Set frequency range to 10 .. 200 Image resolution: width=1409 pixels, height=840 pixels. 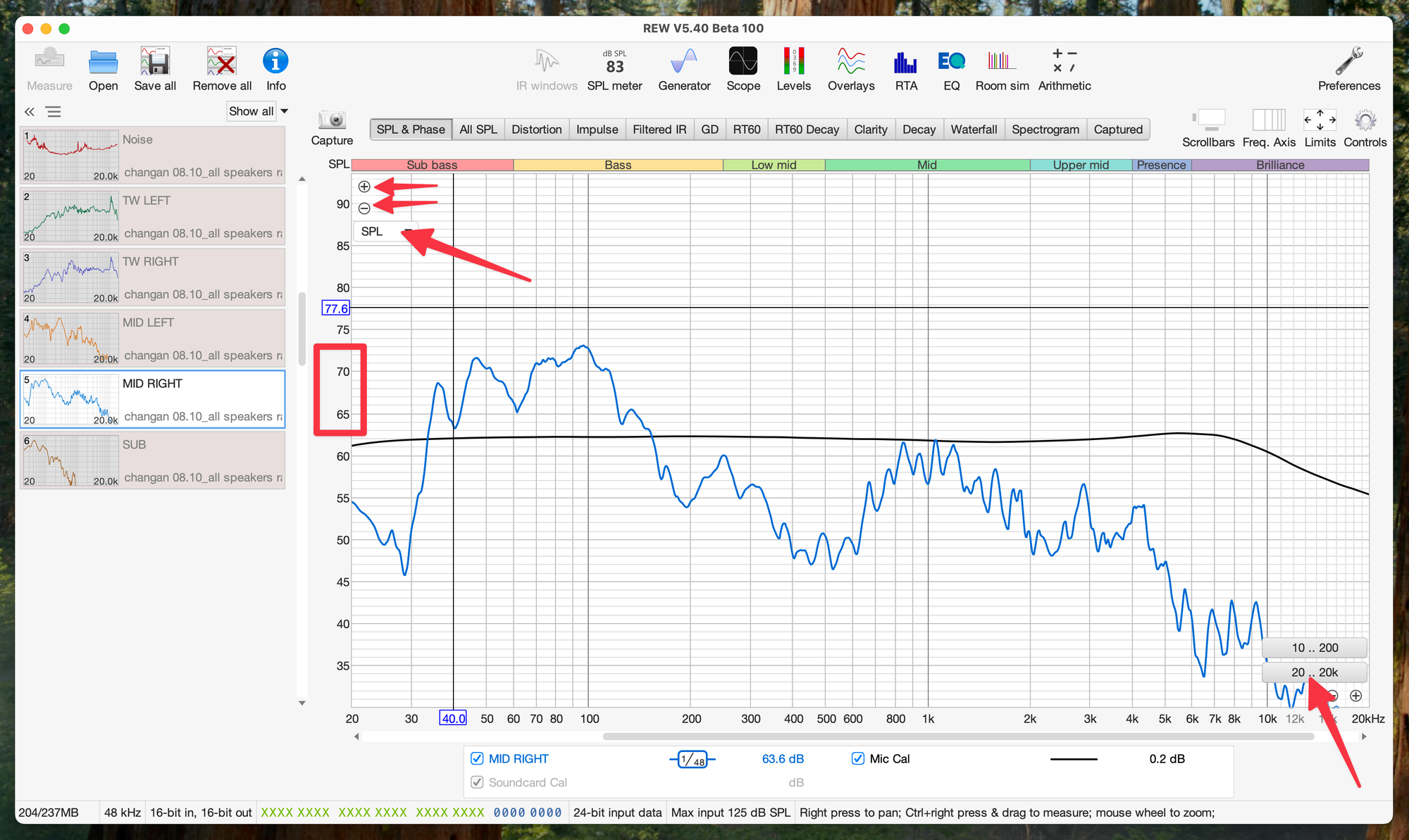(x=1314, y=648)
